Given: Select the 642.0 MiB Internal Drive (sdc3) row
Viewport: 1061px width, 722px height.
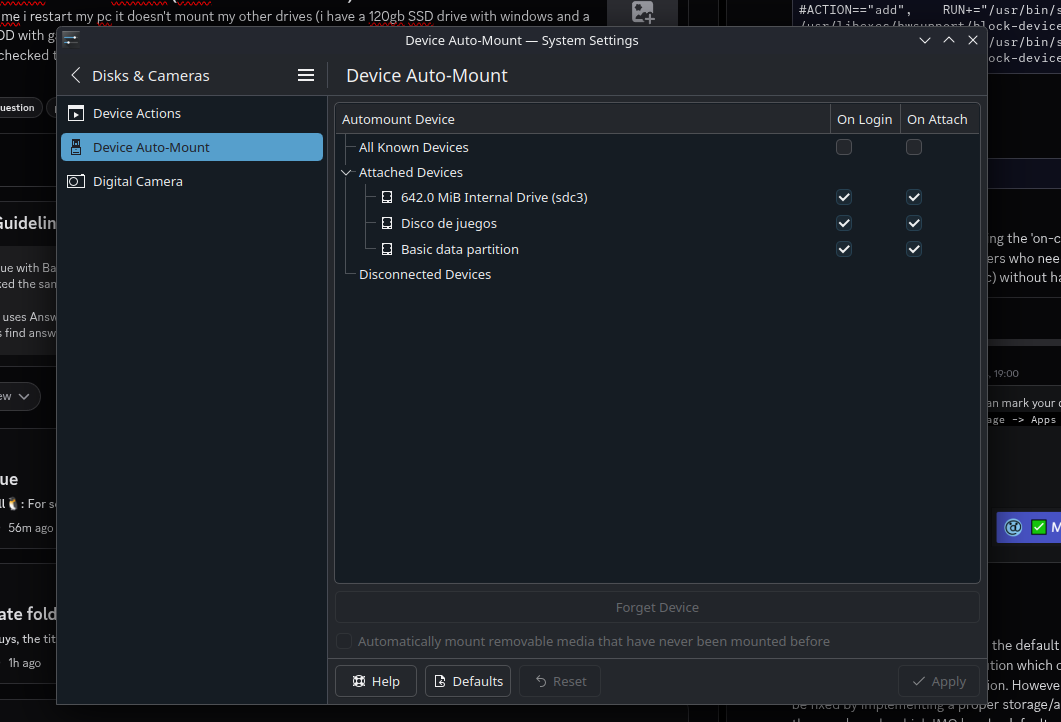Looking at the screenshot, I should [657, 197].
